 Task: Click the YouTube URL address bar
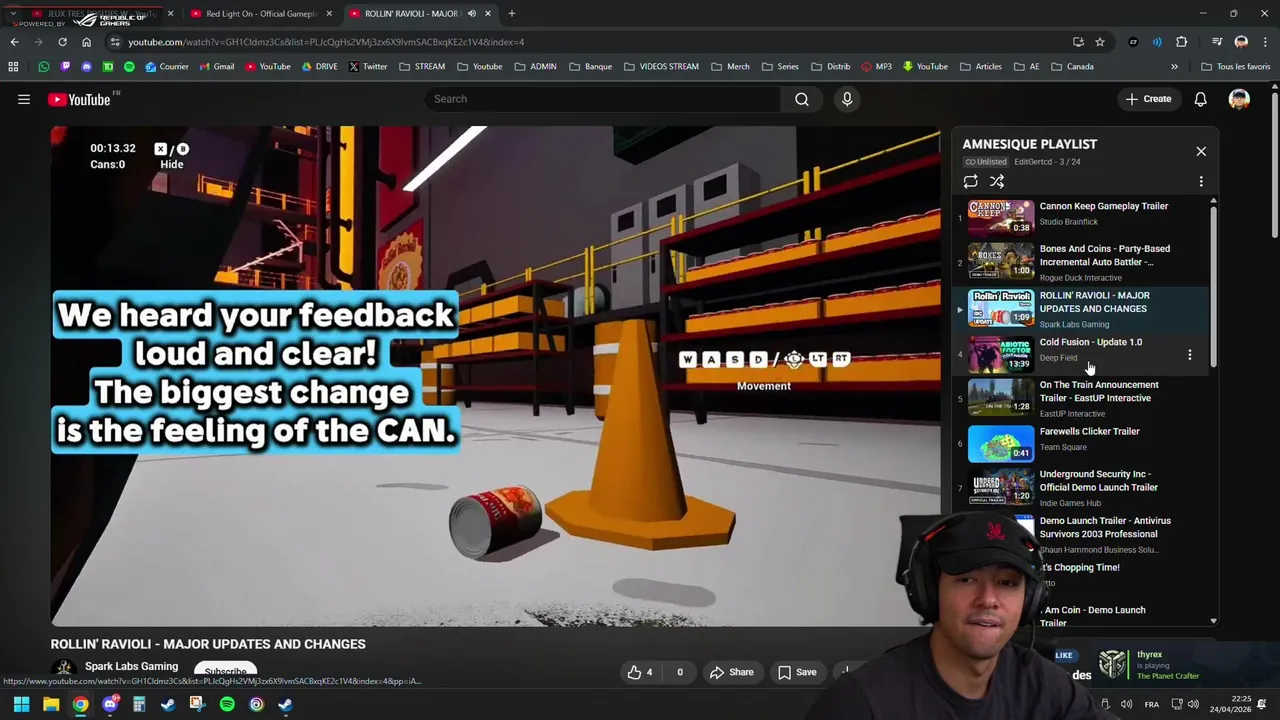tap(590, 42)
